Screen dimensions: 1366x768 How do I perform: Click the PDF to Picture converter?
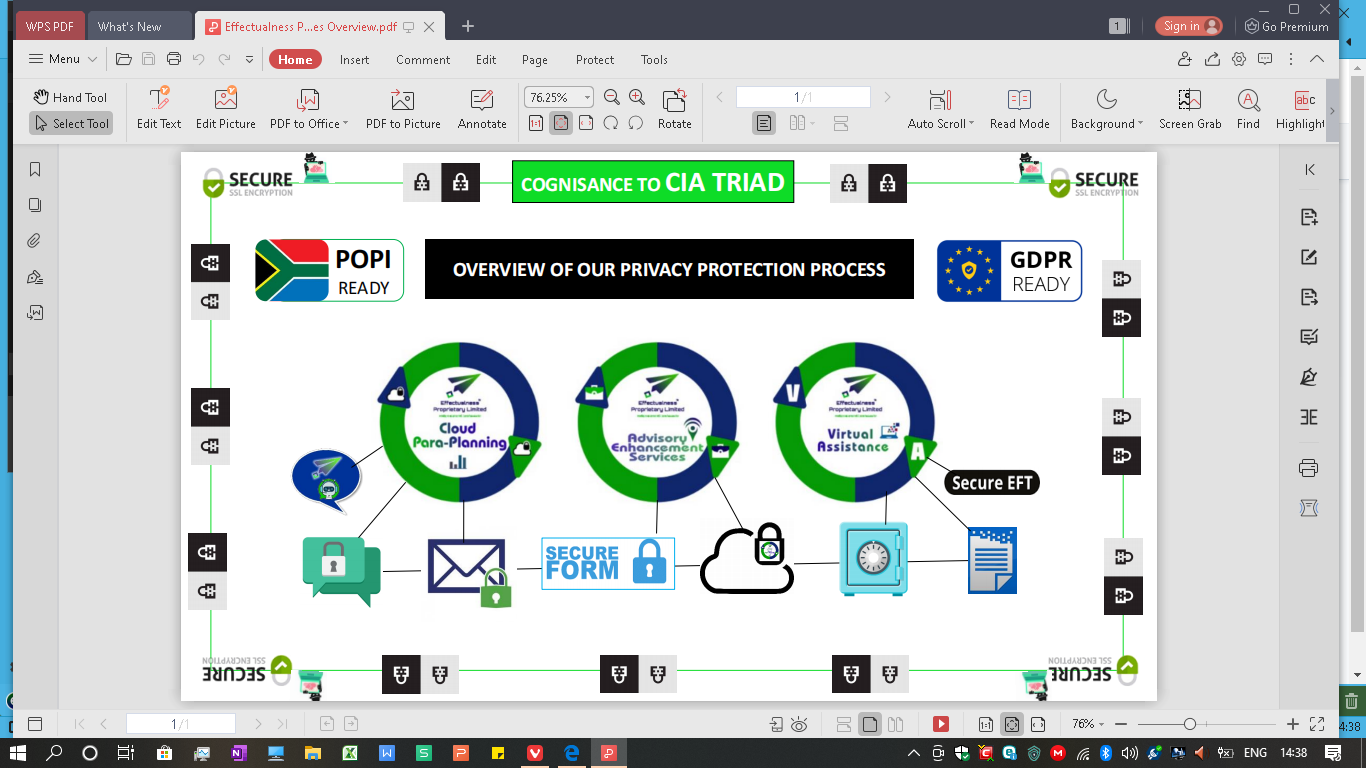point(403,109)
